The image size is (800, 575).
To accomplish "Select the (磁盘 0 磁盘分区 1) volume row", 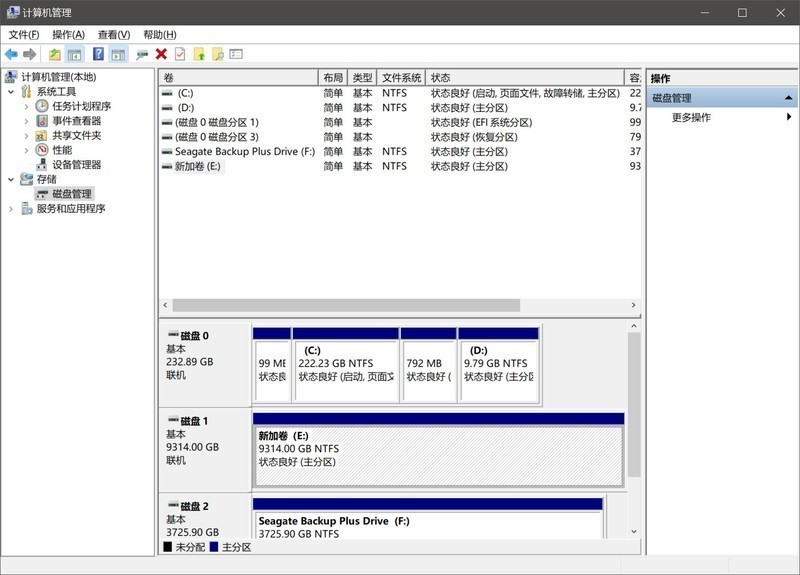I will coord(400,122).
